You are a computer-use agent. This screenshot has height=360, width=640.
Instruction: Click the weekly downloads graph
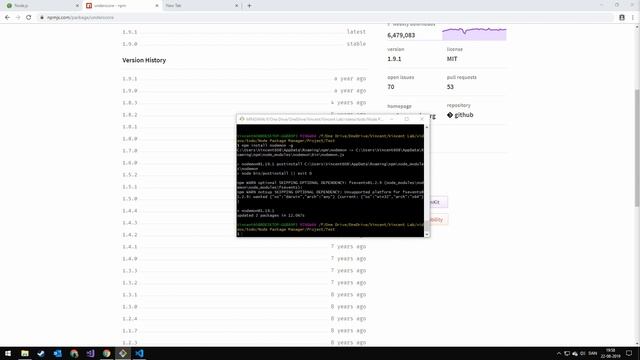(x=474, y=34)
